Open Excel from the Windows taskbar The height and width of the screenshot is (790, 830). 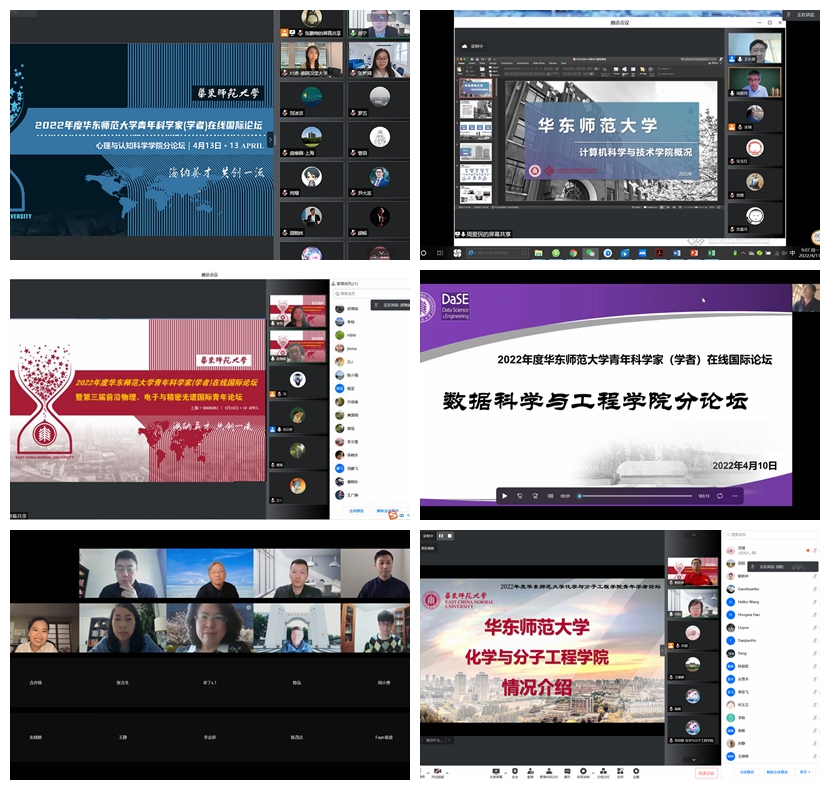711,253
